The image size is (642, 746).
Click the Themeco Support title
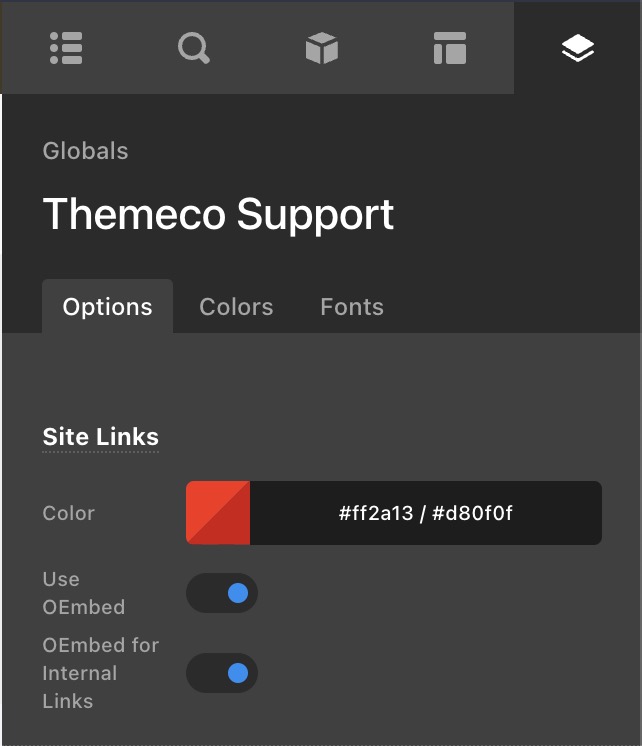[218, 214]
